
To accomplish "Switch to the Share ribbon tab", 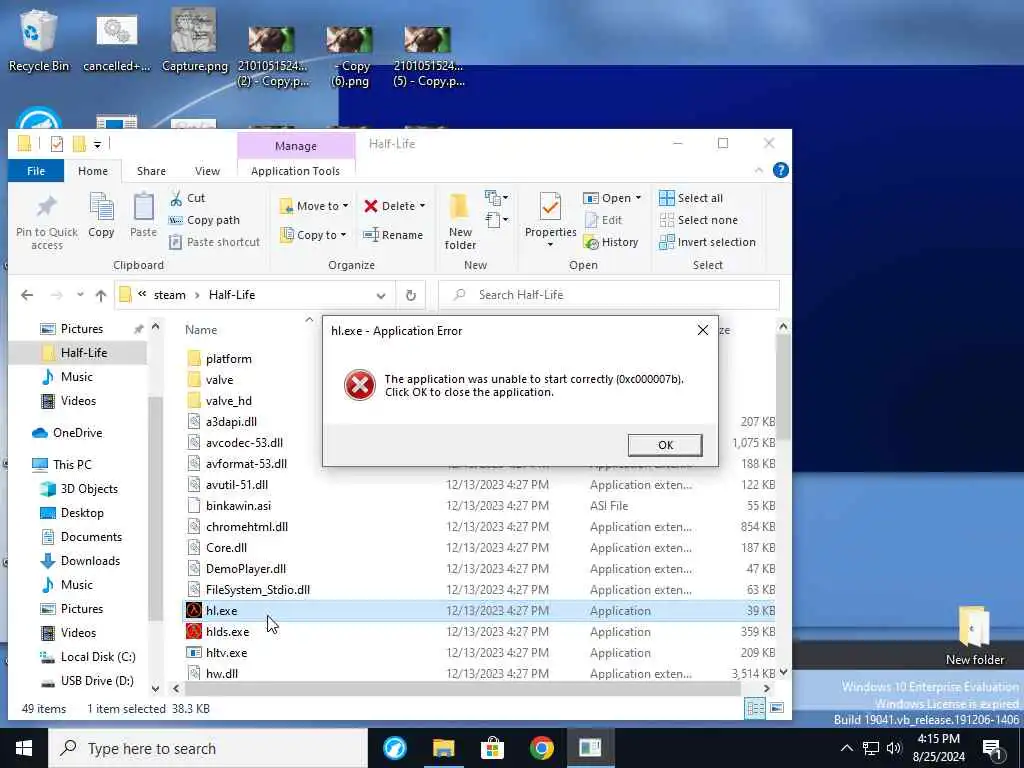I will click(151, 170).
